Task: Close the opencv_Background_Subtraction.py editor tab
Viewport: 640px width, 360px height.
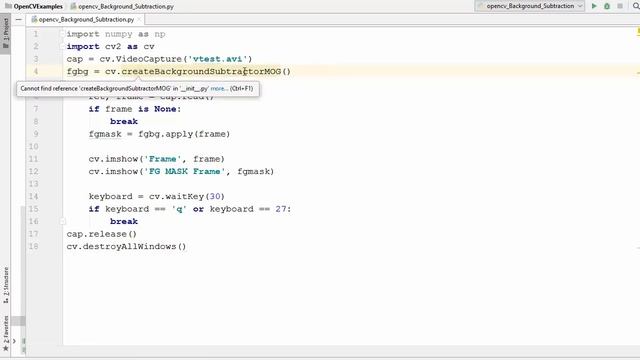Action: [x=139, y=20]
